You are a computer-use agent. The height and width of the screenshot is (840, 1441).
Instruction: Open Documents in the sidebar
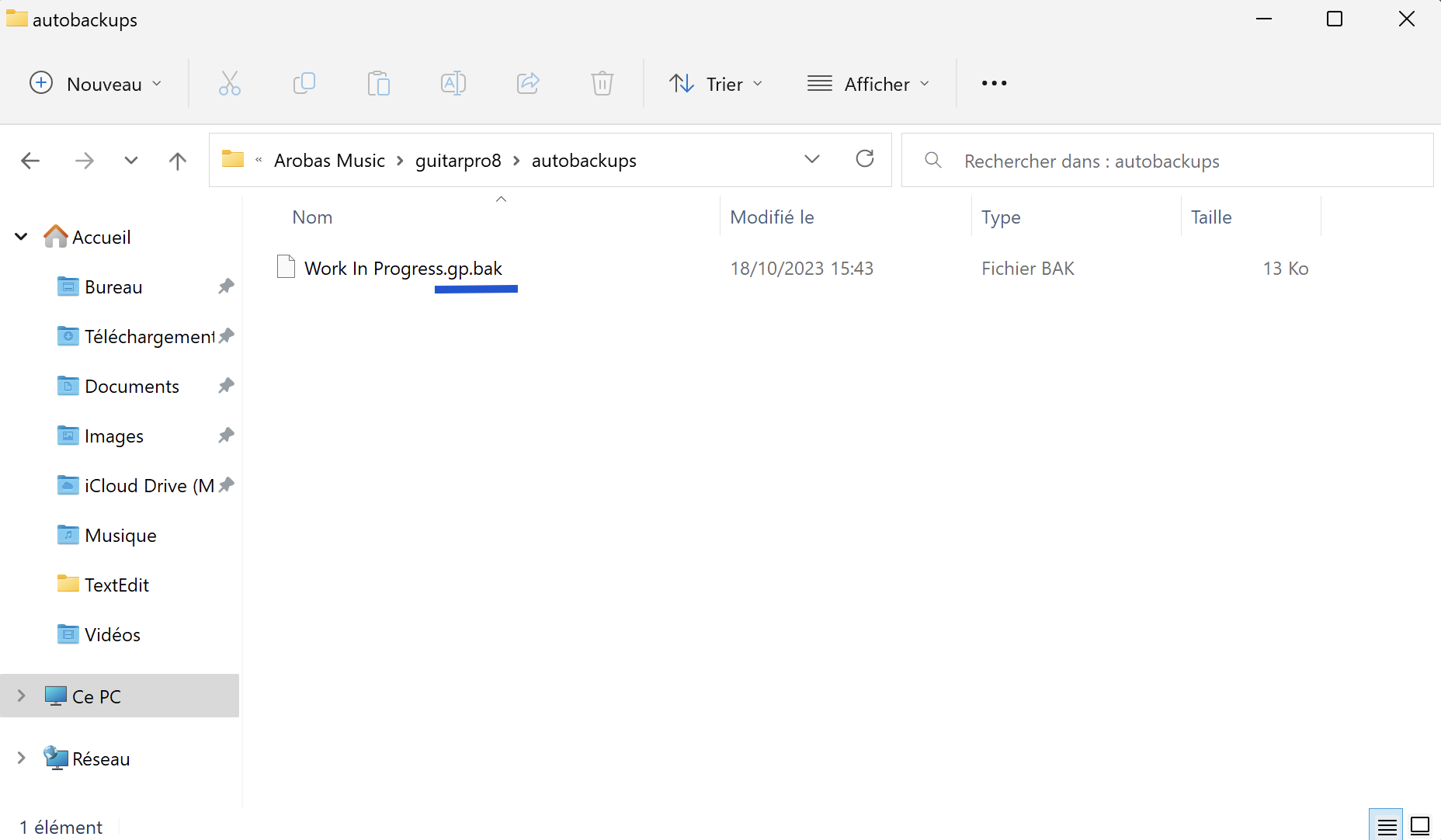point(132,387)
